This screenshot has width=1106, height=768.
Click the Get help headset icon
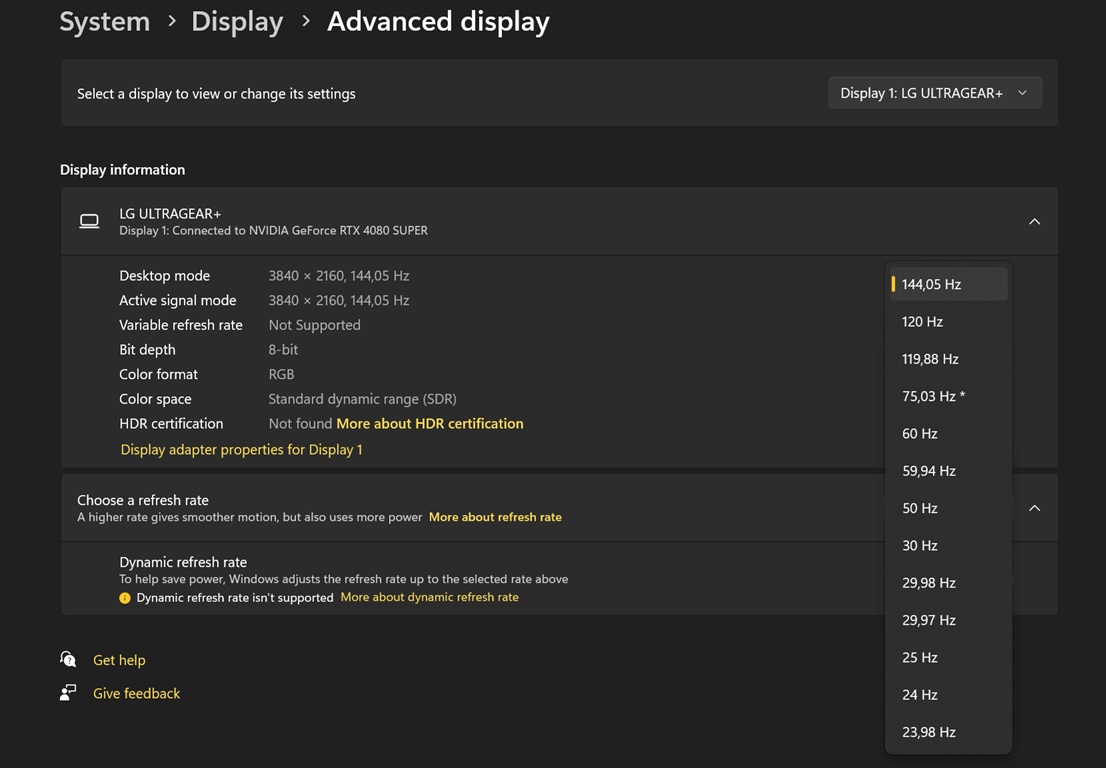(x=68, y=659)
